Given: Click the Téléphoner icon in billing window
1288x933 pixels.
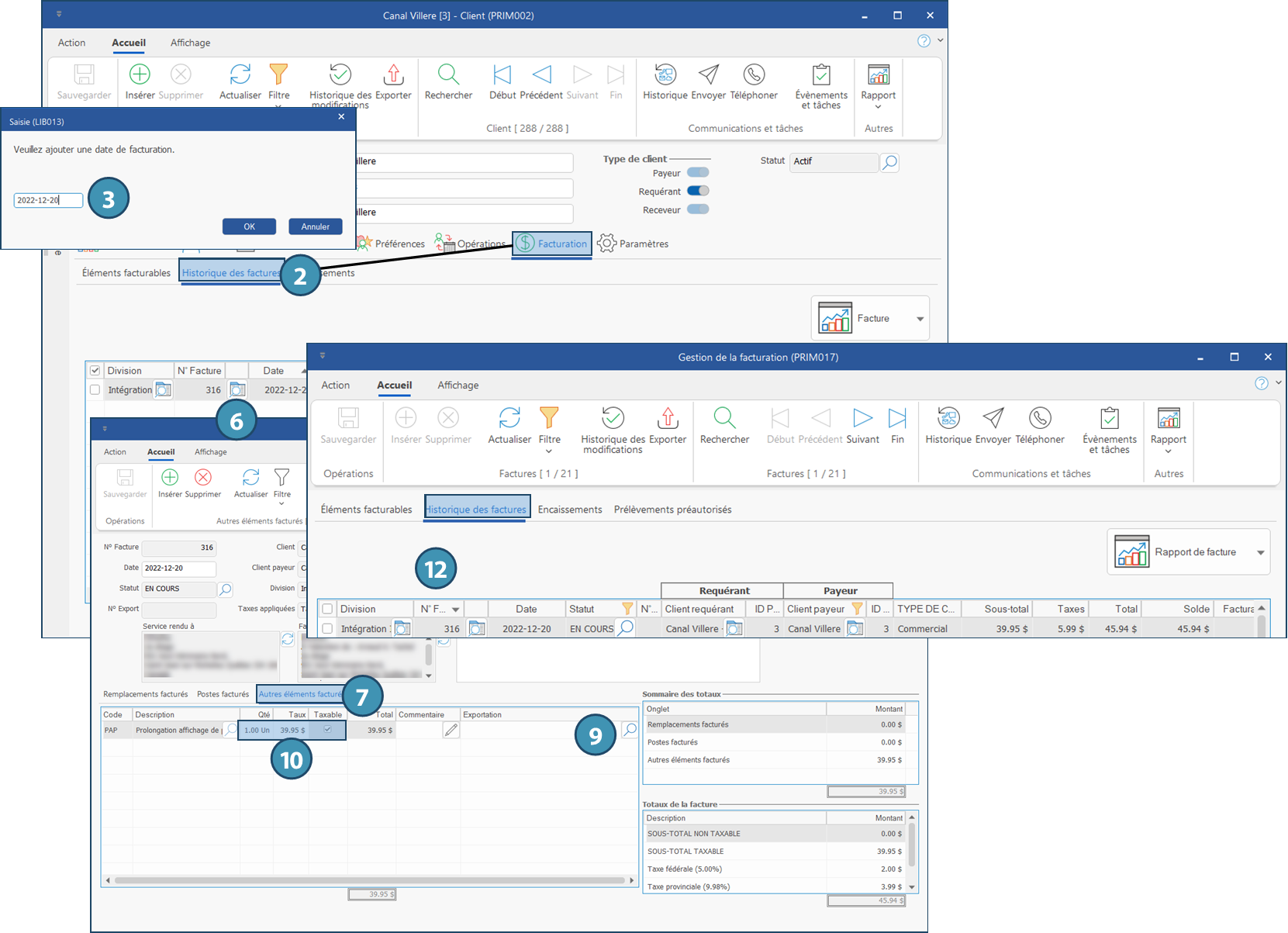Looking at the screenshot, I should tap(1040, 419).
